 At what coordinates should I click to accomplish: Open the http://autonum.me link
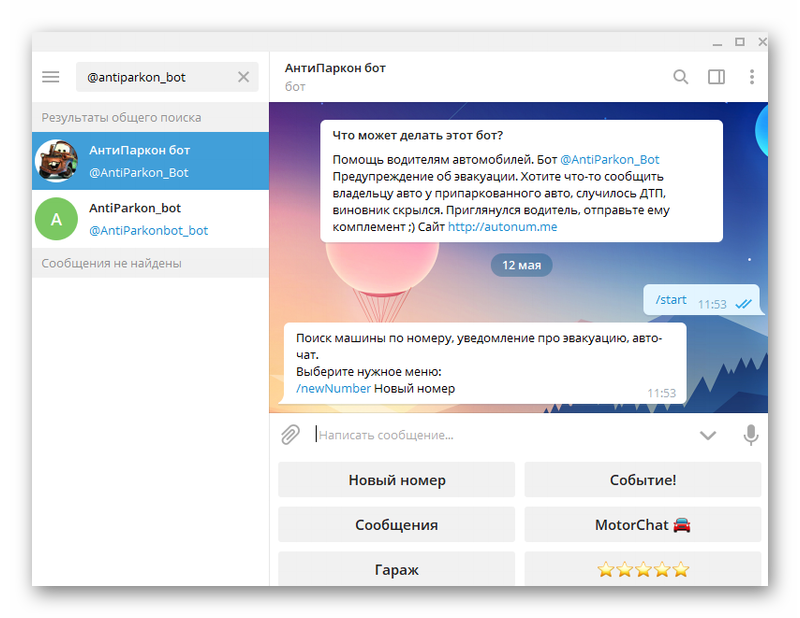503,227
